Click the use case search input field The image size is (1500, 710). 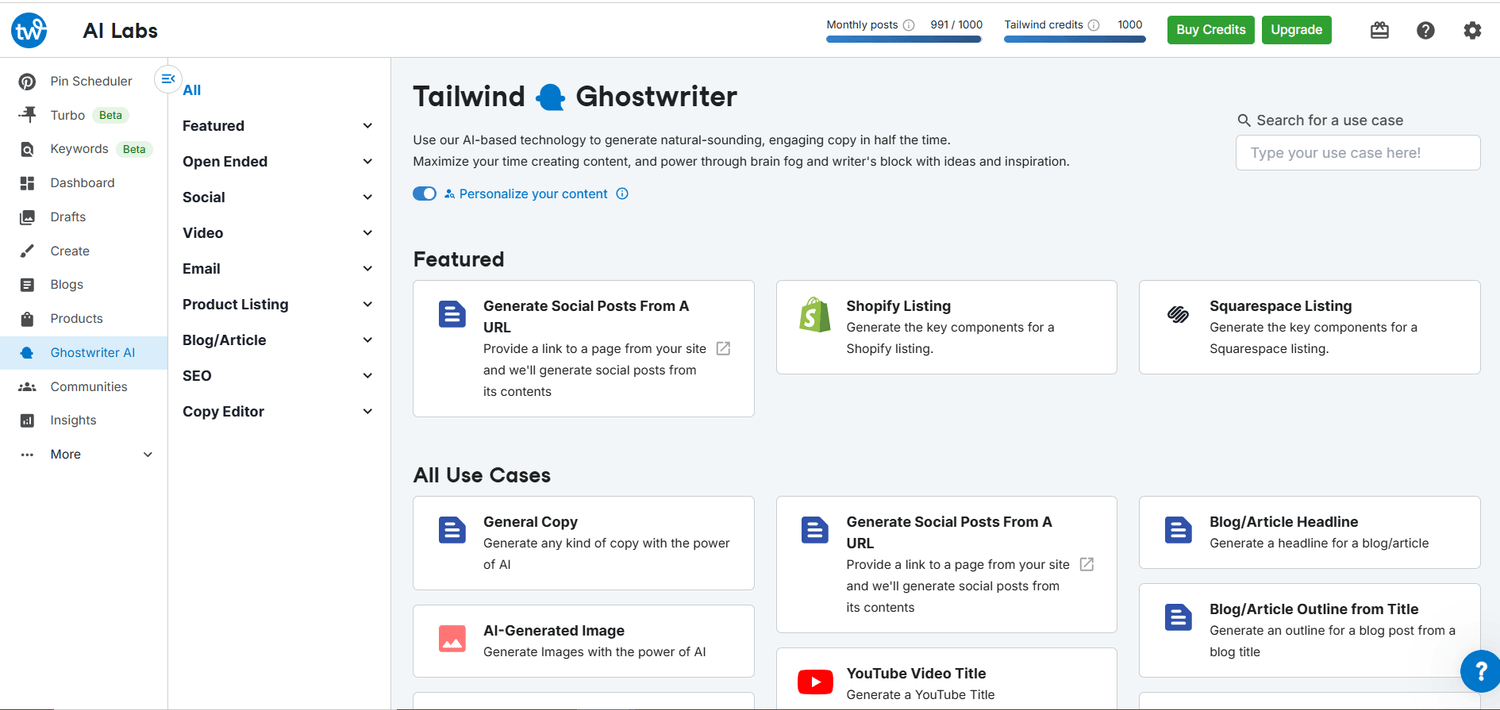pyautogui.click(x=1358, y=153)
